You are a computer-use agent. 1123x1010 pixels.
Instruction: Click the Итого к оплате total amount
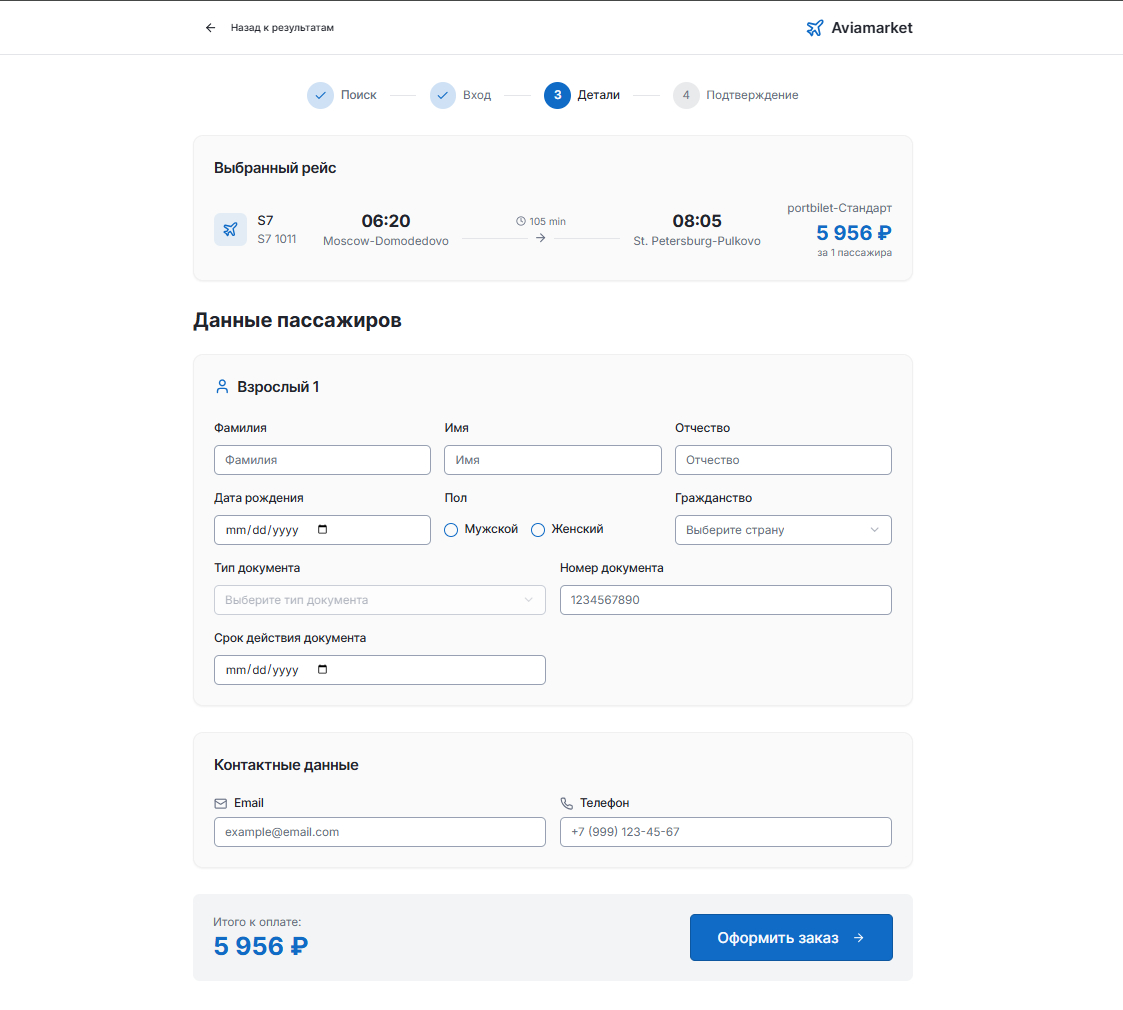click(x=261, y=946)
